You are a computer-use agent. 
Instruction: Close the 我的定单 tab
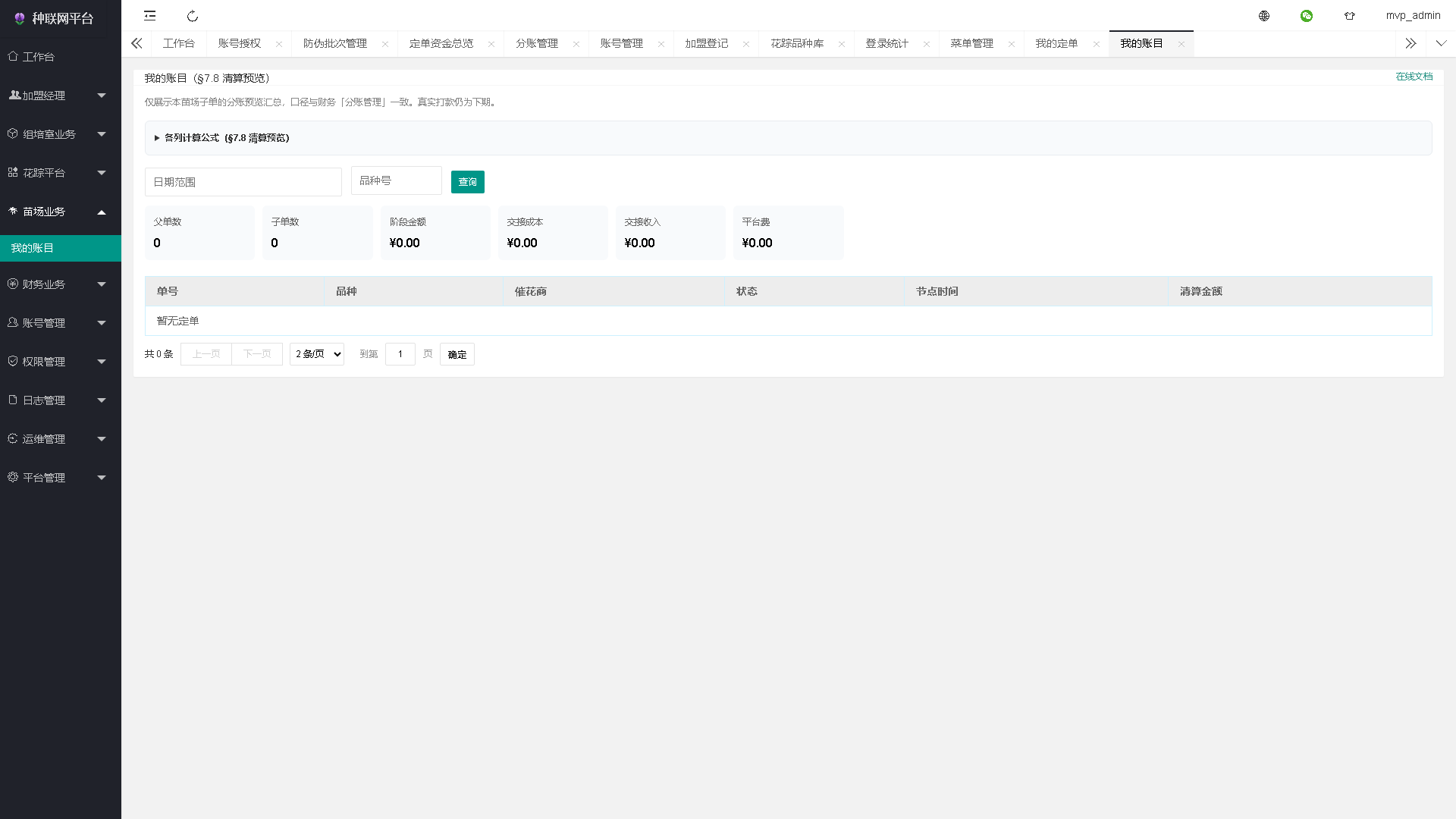1097,44
